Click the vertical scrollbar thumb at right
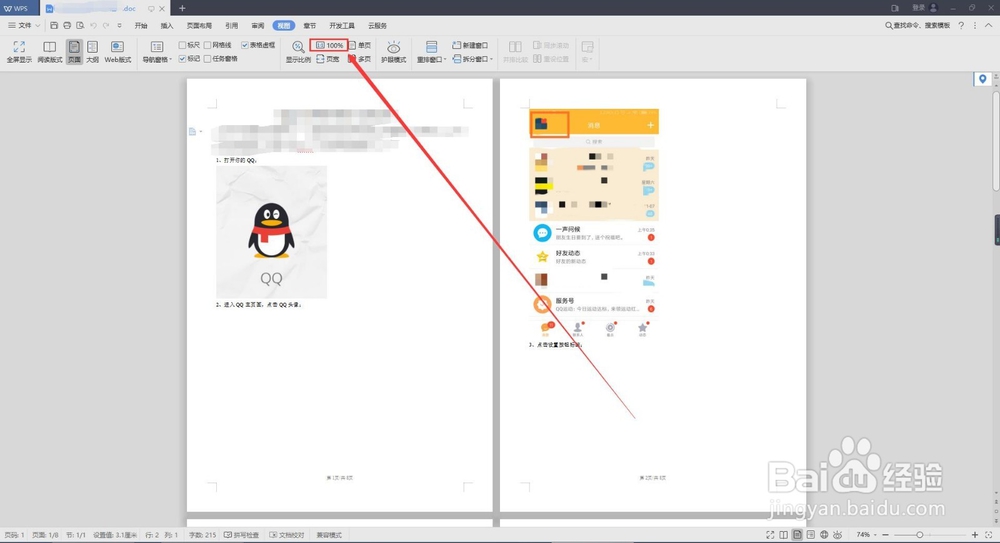 [996, 140]
